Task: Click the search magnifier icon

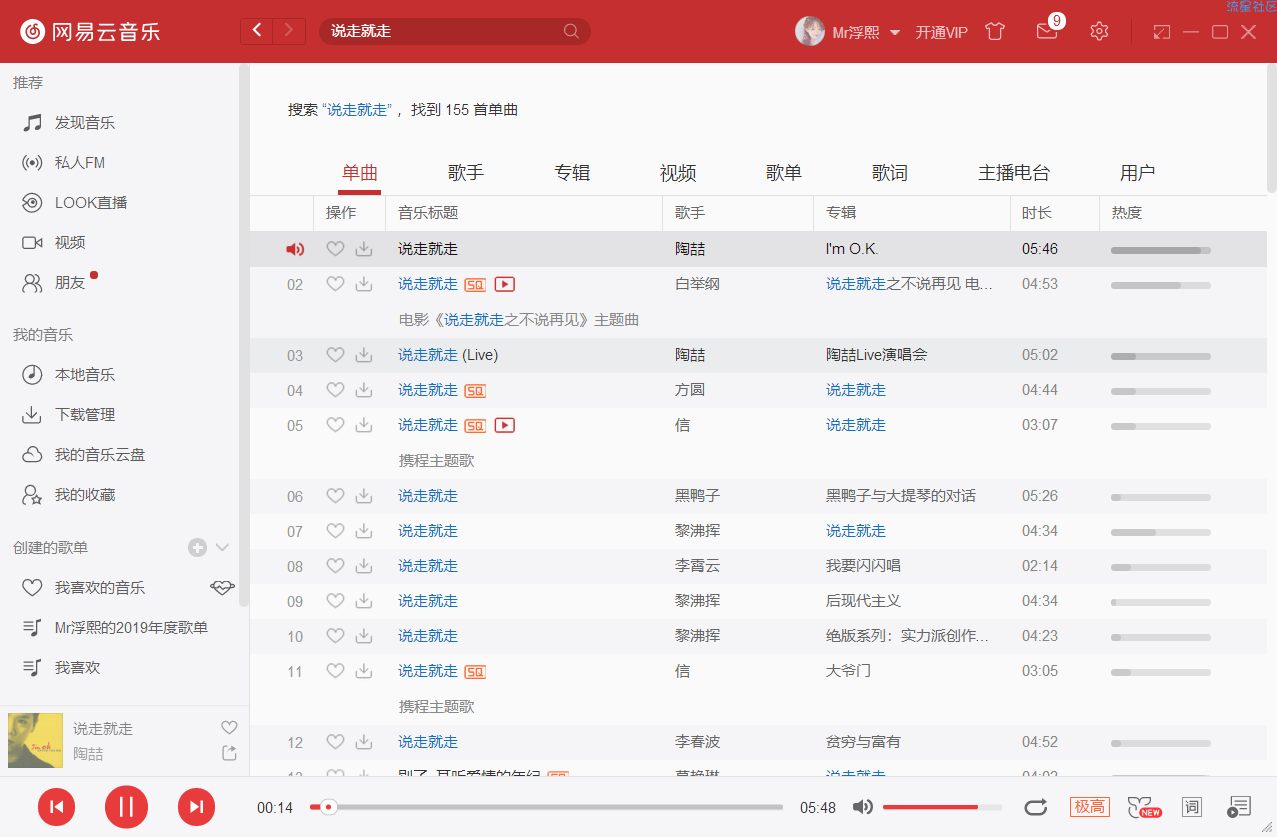Action: pyautogui.click(x=571, y=31)
